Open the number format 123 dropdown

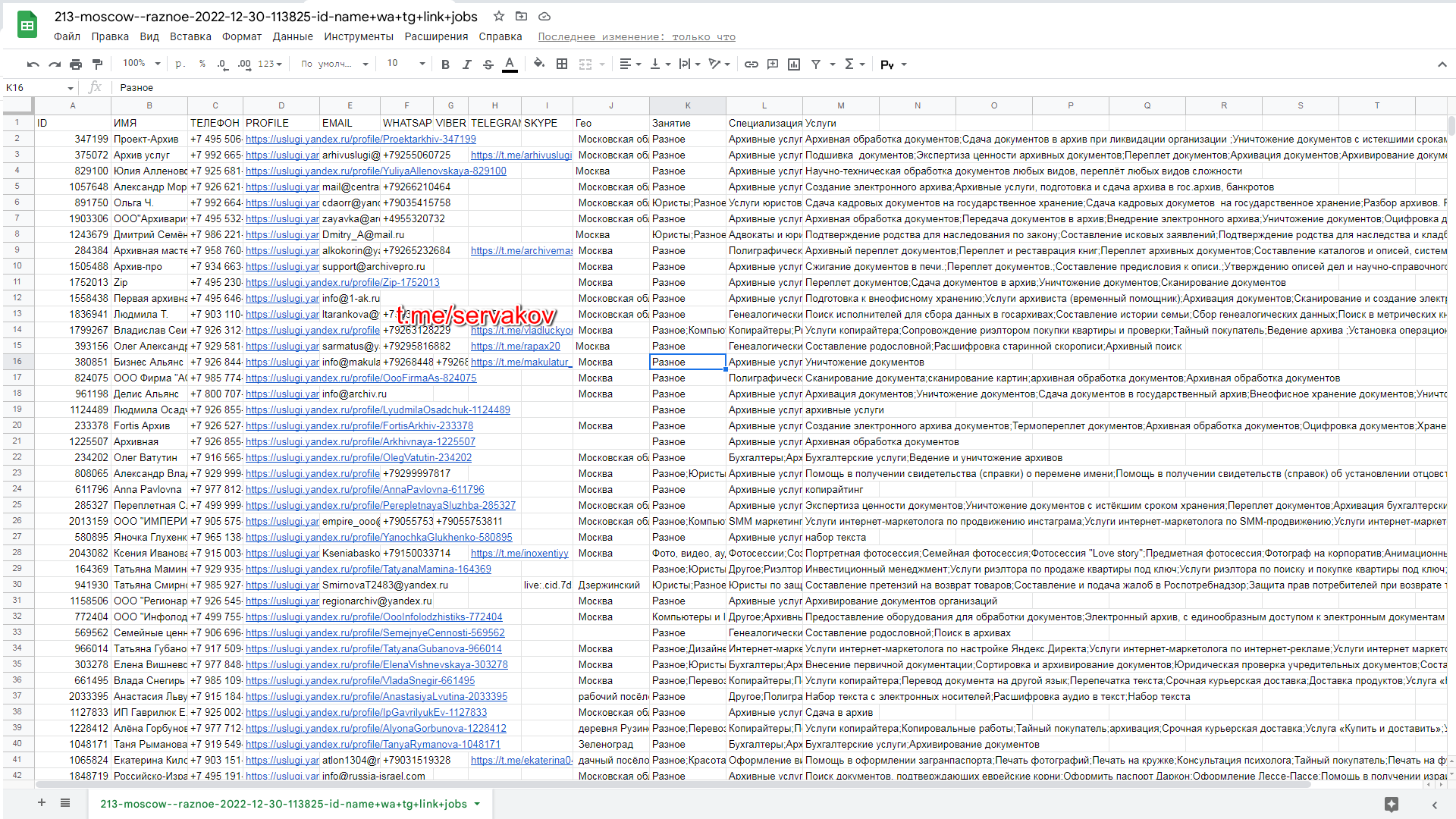coord(270,64)
